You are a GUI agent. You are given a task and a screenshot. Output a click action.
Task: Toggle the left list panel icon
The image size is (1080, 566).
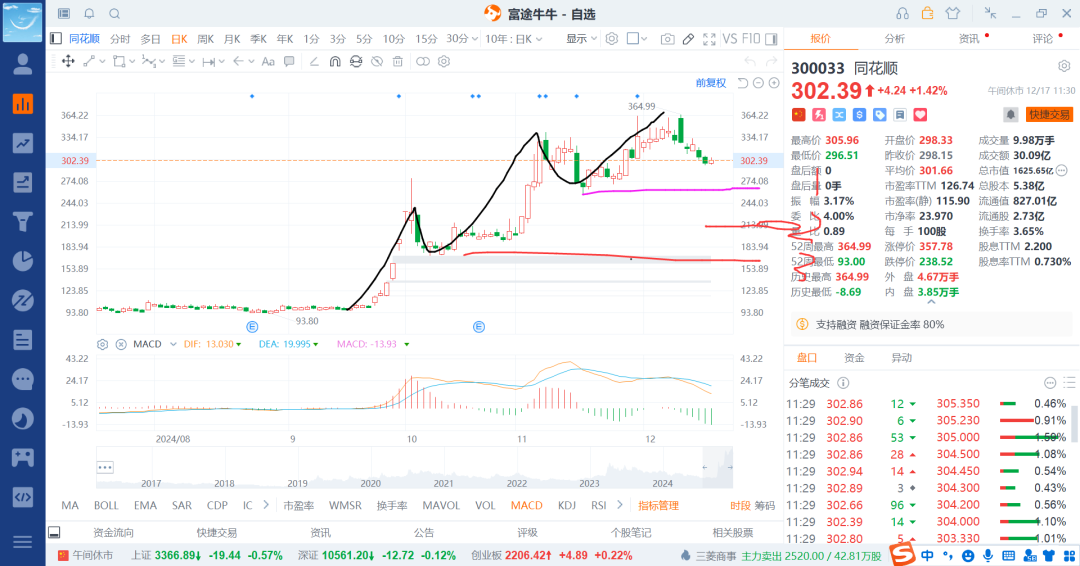[x=56, y=39]
